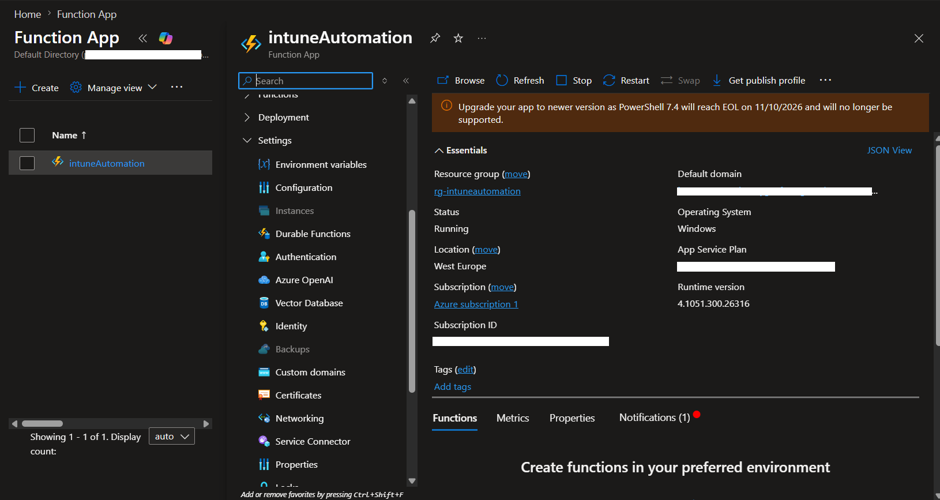Click the sidebar menu vertical scrollbar thumb

tap(412, 301)
